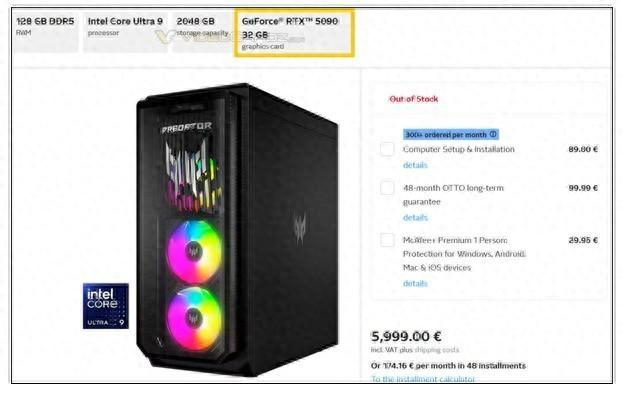
Task: Click the Intel Core Ultra 9 badge
Action: tap(106, 306)
